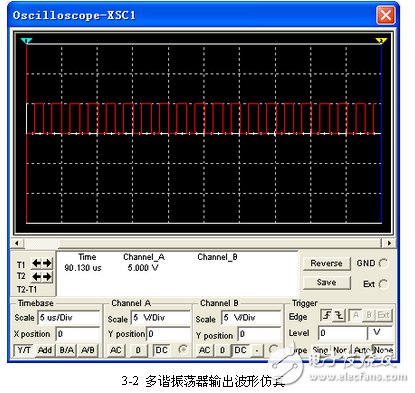Click the Save button
Viewport: 415px width, 393px height.
coord(327,283)
